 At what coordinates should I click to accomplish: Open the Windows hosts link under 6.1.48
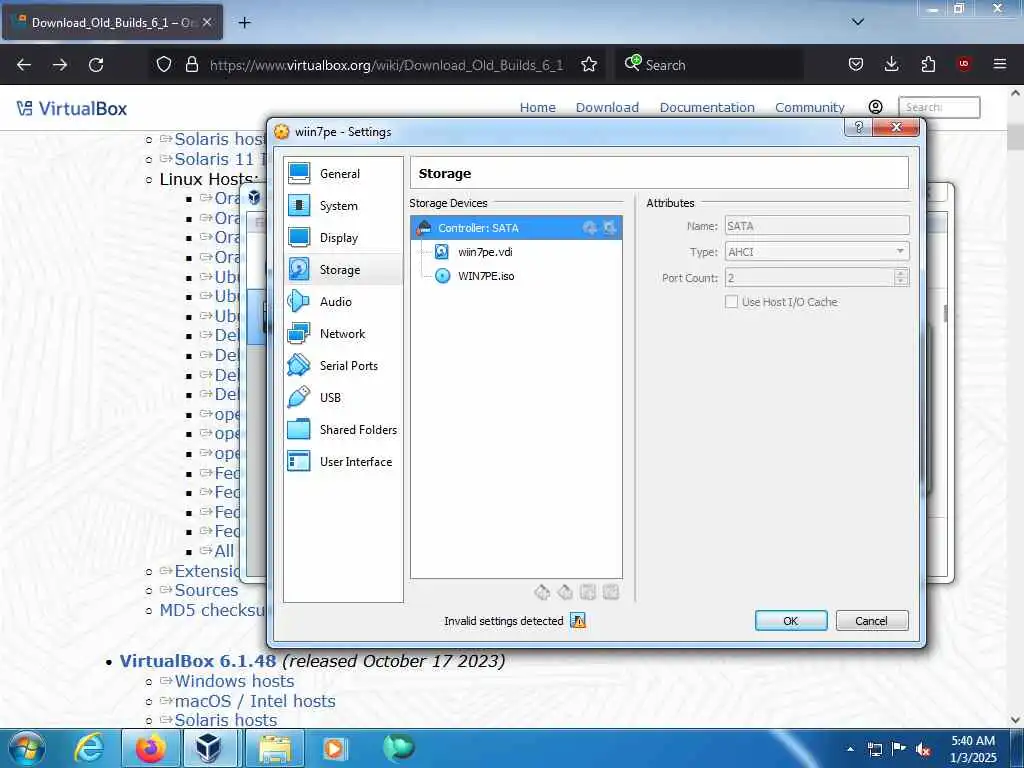coord(234,681)
